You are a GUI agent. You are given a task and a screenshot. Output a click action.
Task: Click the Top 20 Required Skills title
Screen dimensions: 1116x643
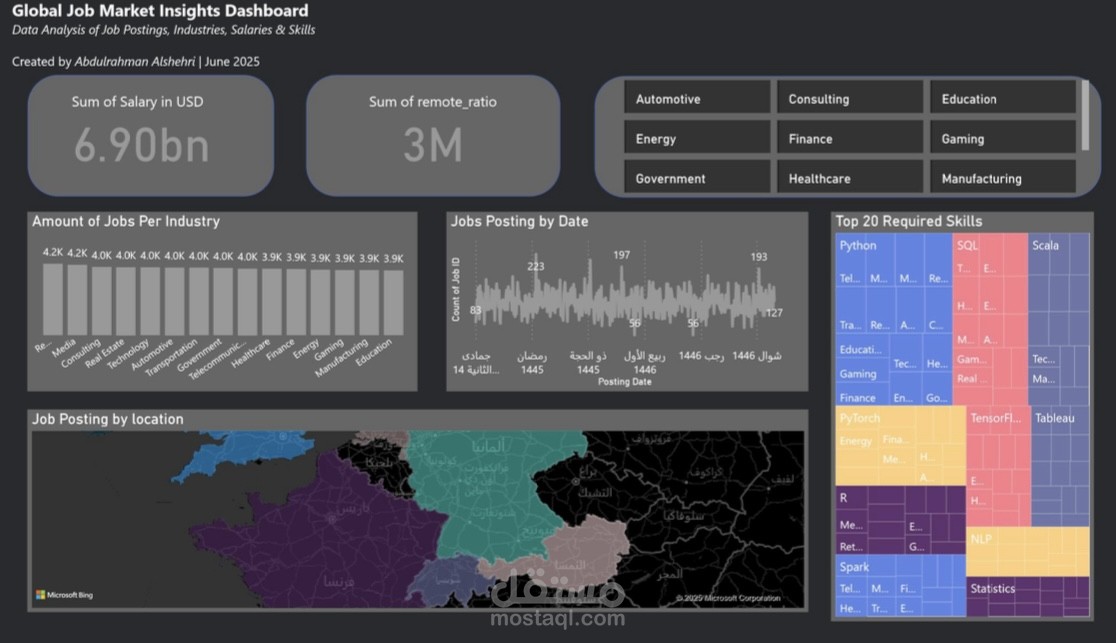(x=909, y=221)
